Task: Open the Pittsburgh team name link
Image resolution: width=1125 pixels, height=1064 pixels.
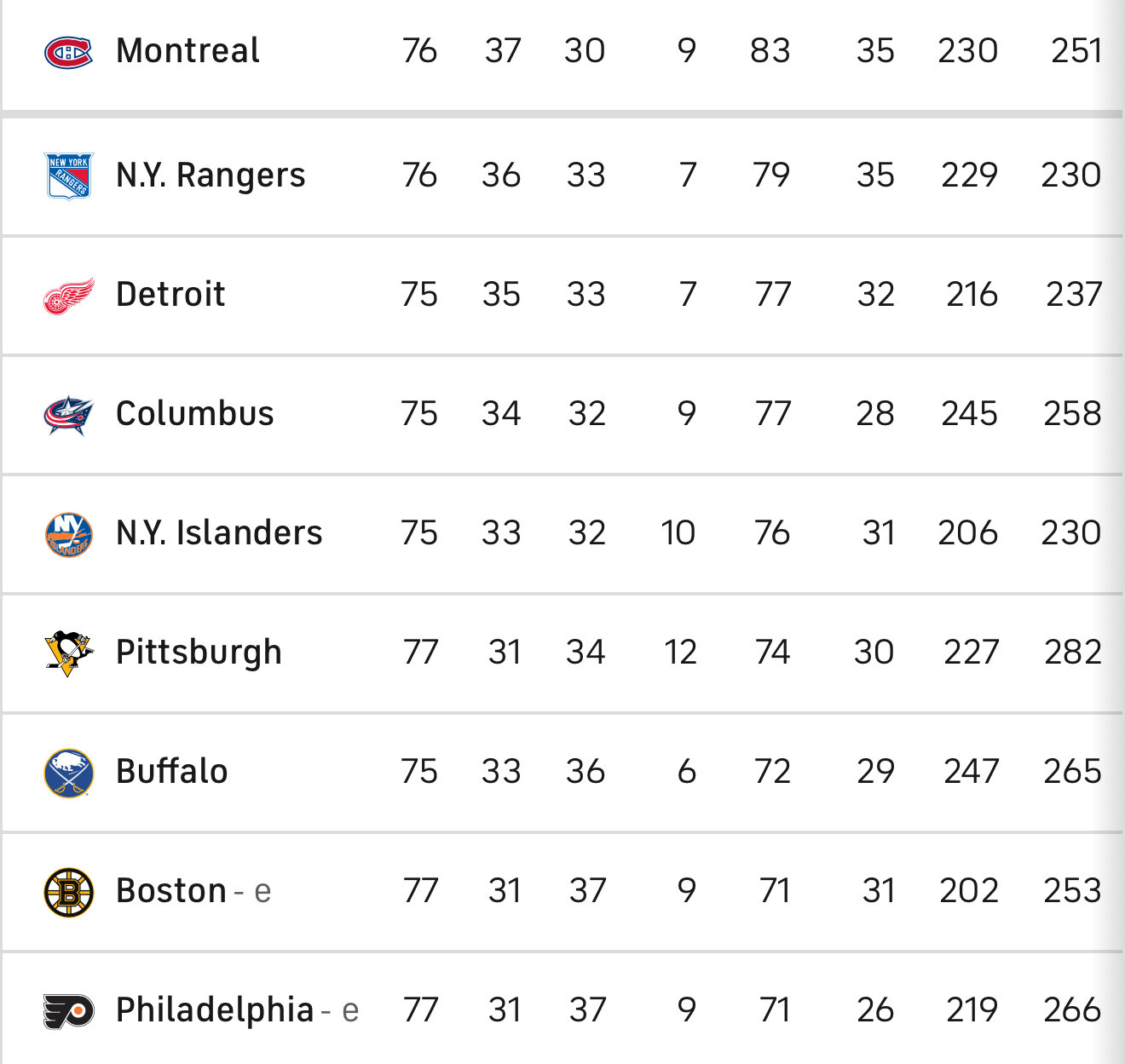Action: (199, 653)
